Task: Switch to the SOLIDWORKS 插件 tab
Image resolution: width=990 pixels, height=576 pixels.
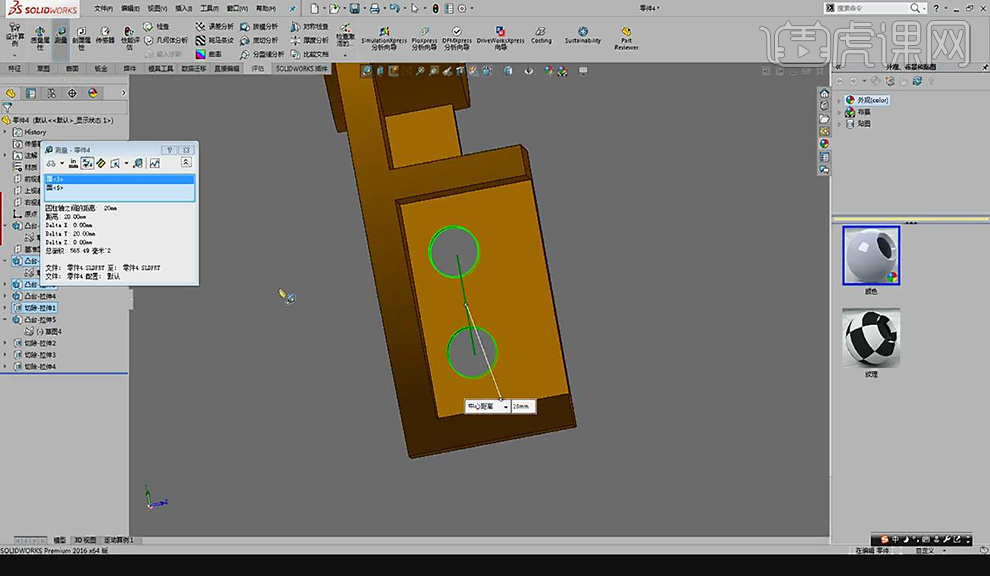Action: tap(302, 68)
